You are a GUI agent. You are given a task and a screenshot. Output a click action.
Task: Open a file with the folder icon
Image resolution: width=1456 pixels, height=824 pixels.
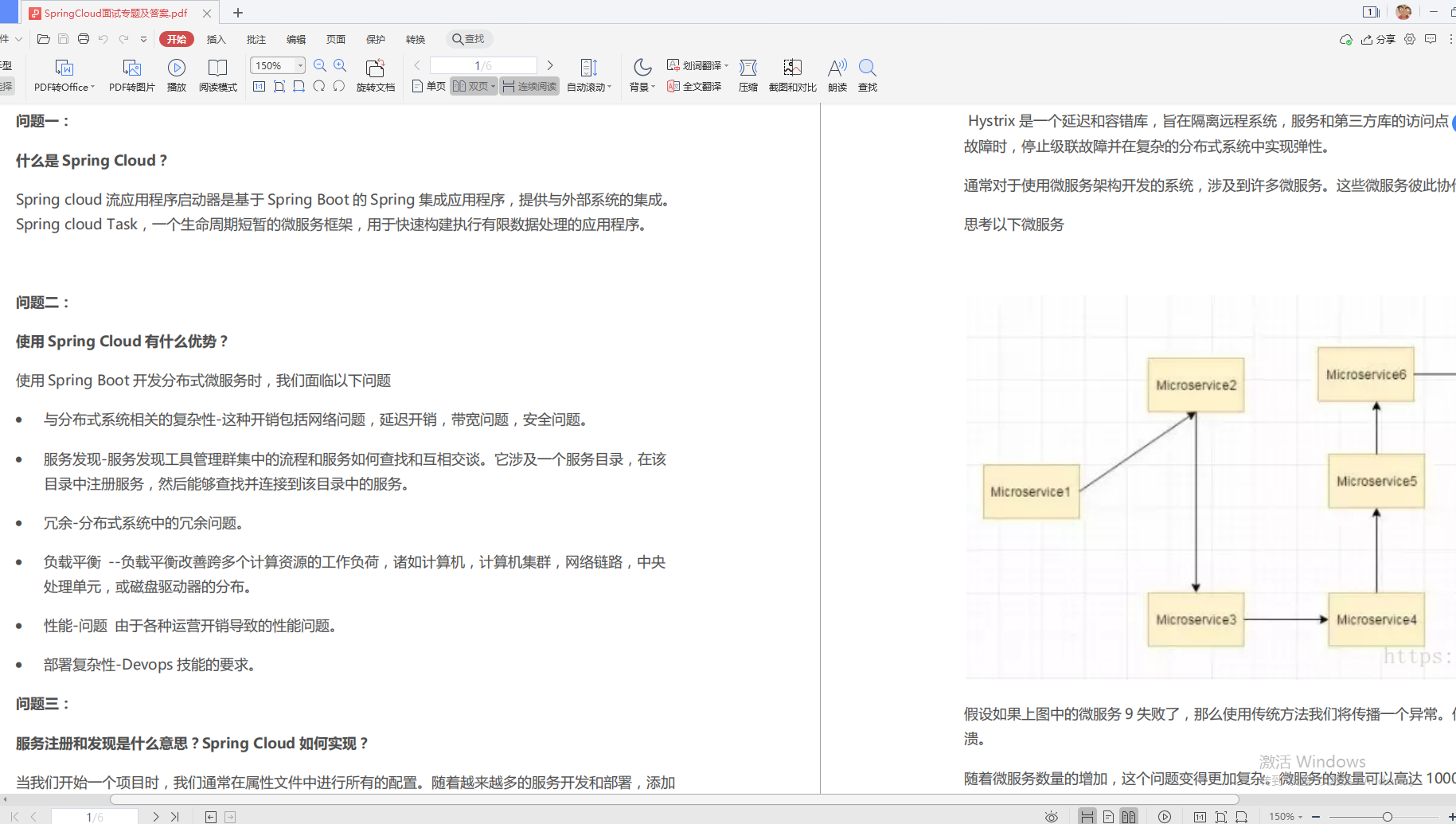(x=44, y=39)
